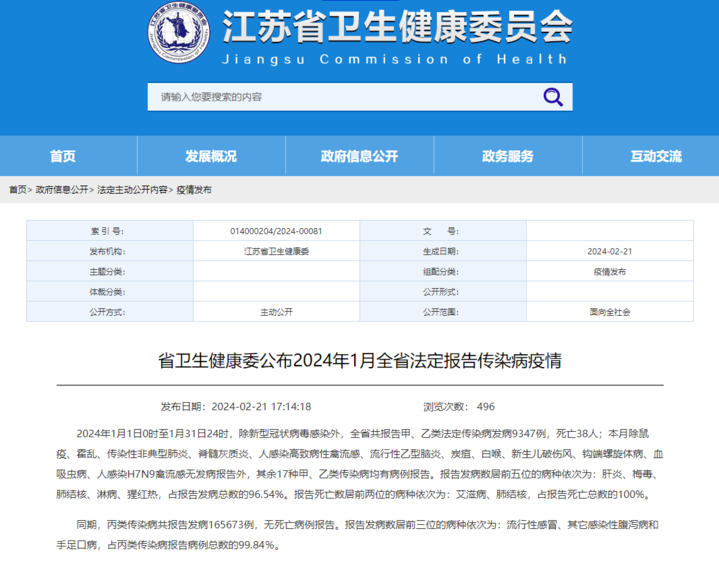Image resolution: width=719 pixels, height=562 pixels.
Task: Click the 发布机构 label cell
Action: pos(110,251)
